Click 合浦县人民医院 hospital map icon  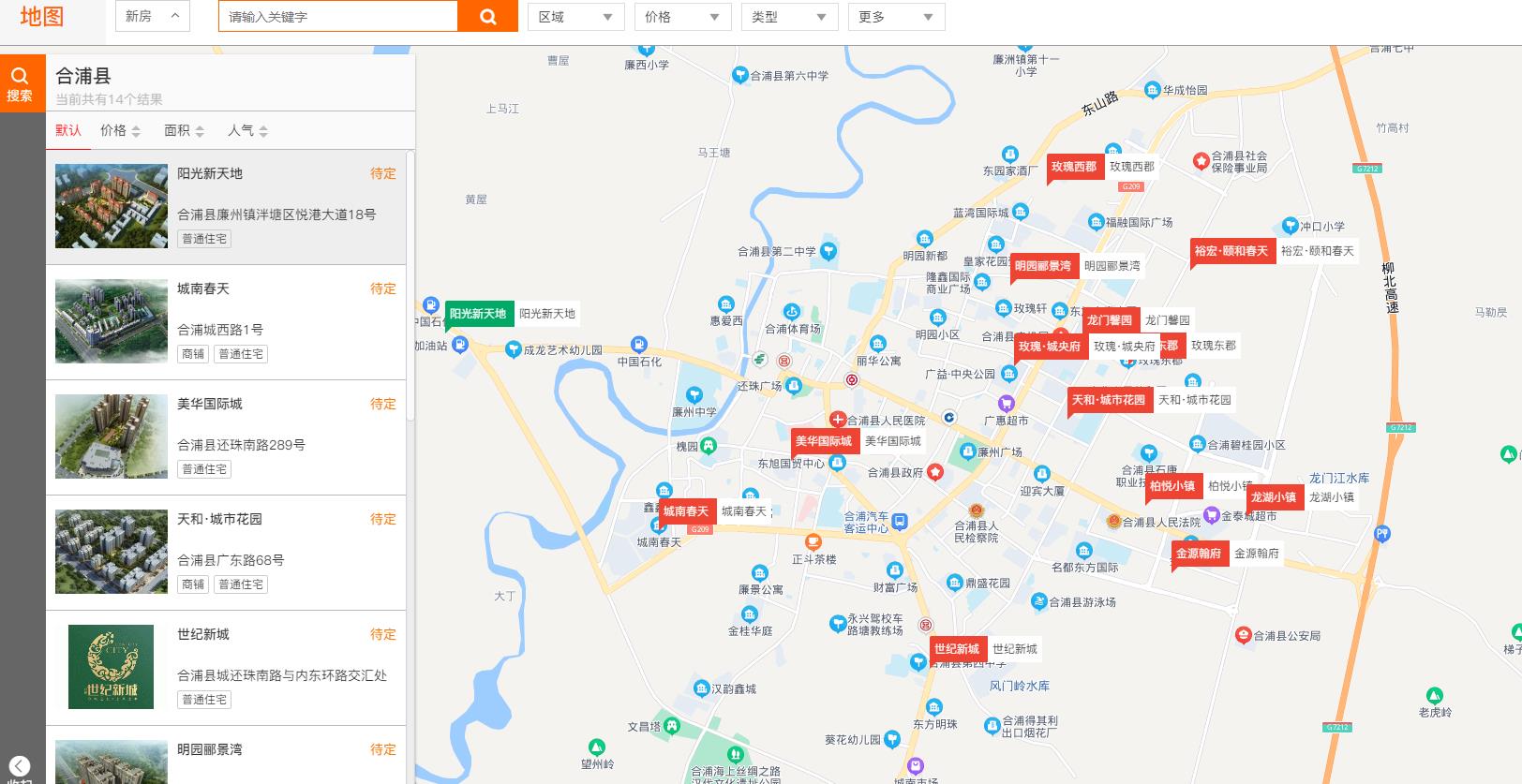point(837,420)
